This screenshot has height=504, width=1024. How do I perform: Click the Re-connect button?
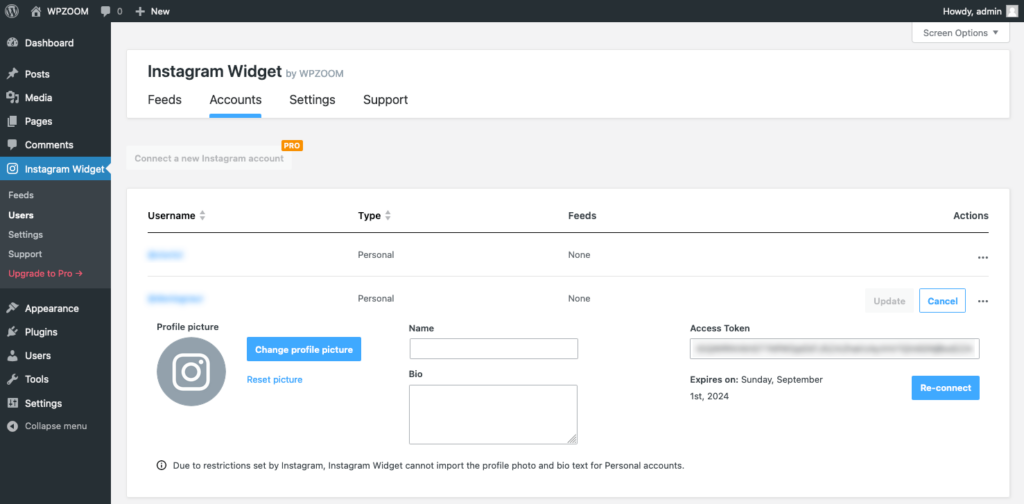946,388
